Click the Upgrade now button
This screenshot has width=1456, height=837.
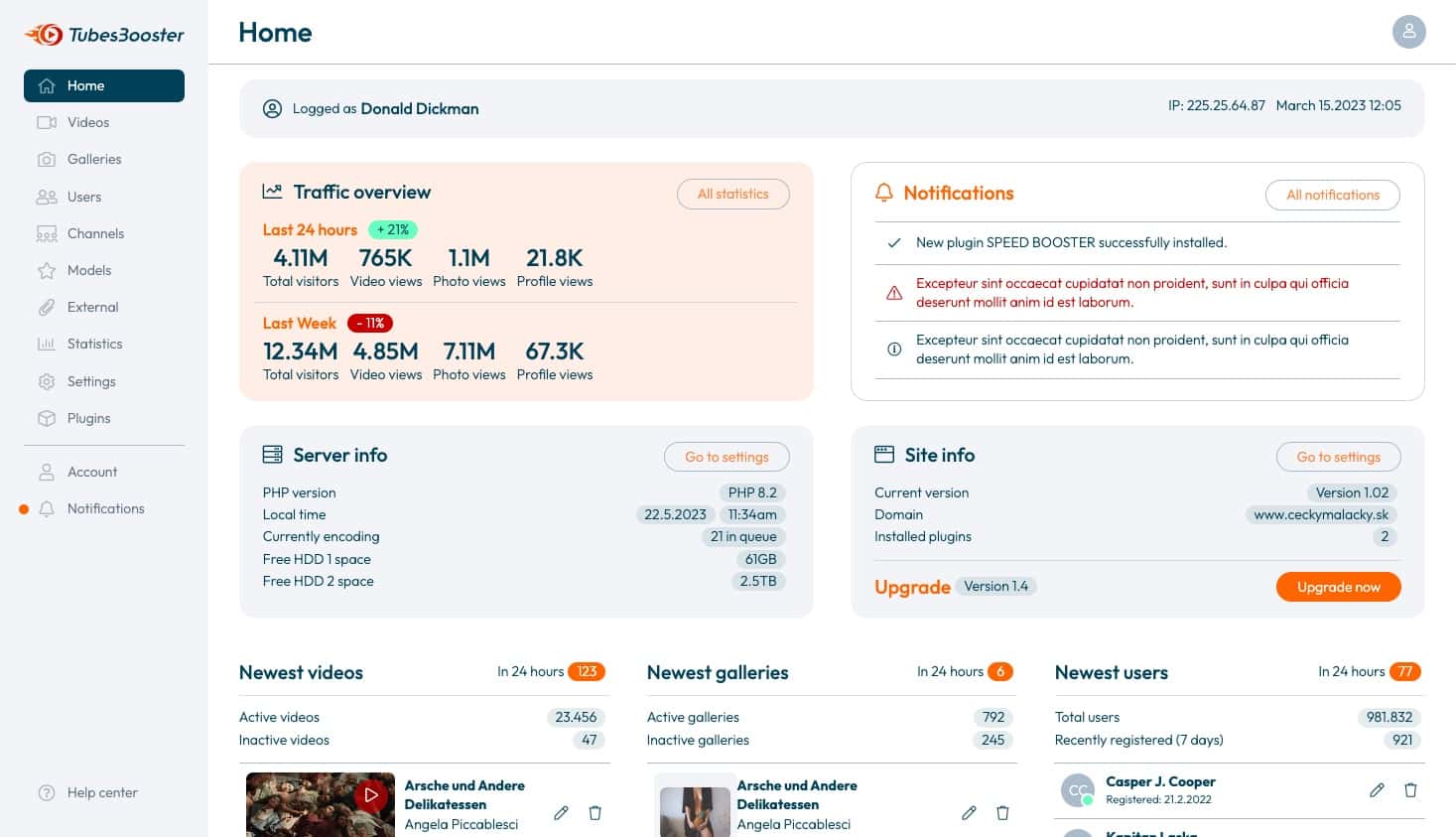[1337, 587]
